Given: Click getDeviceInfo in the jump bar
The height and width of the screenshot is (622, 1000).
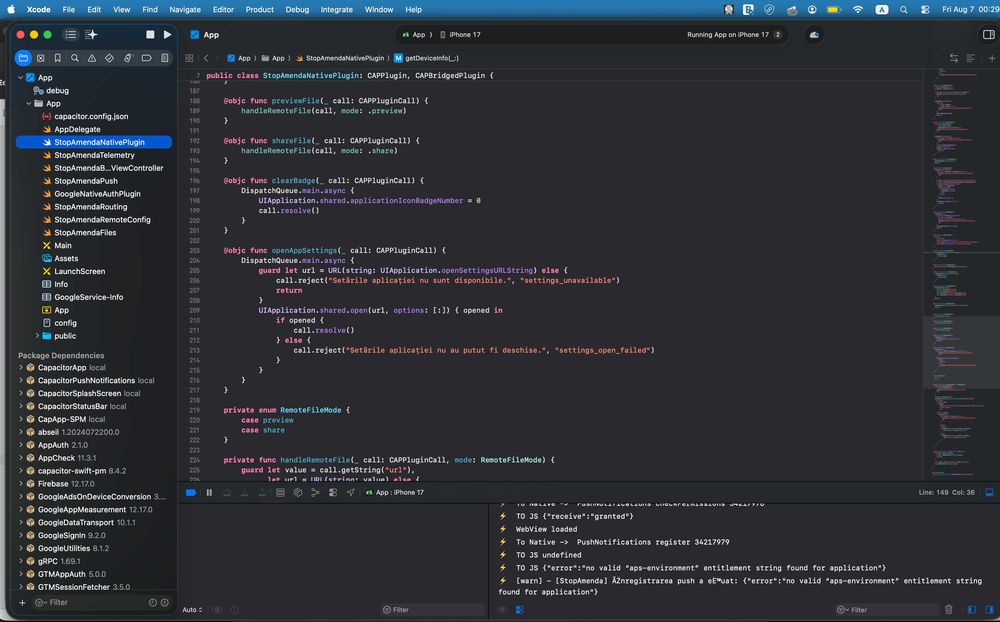Looking at the screenshot, I should 426,58.
